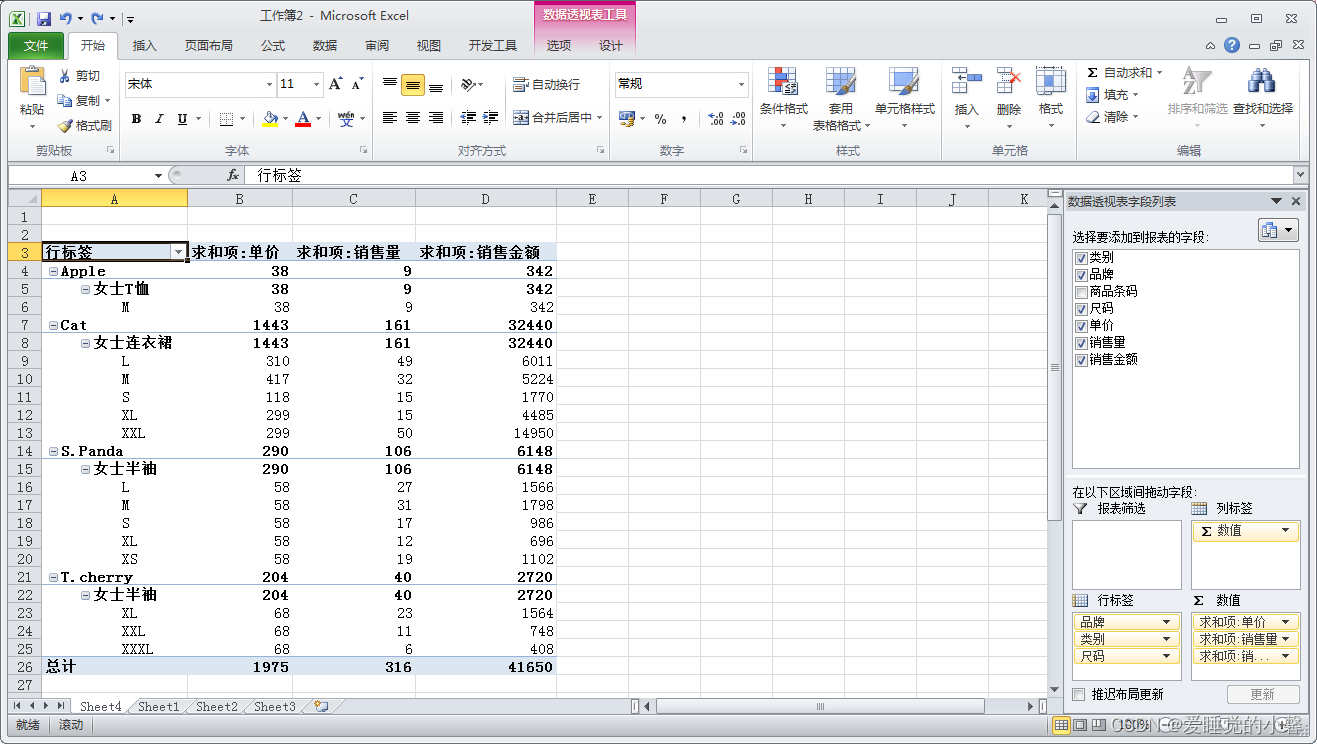The image size is (1317, 744).
Task: Switch to the 插入 (Insert) ribbon tab
Action: pos(145,45)
